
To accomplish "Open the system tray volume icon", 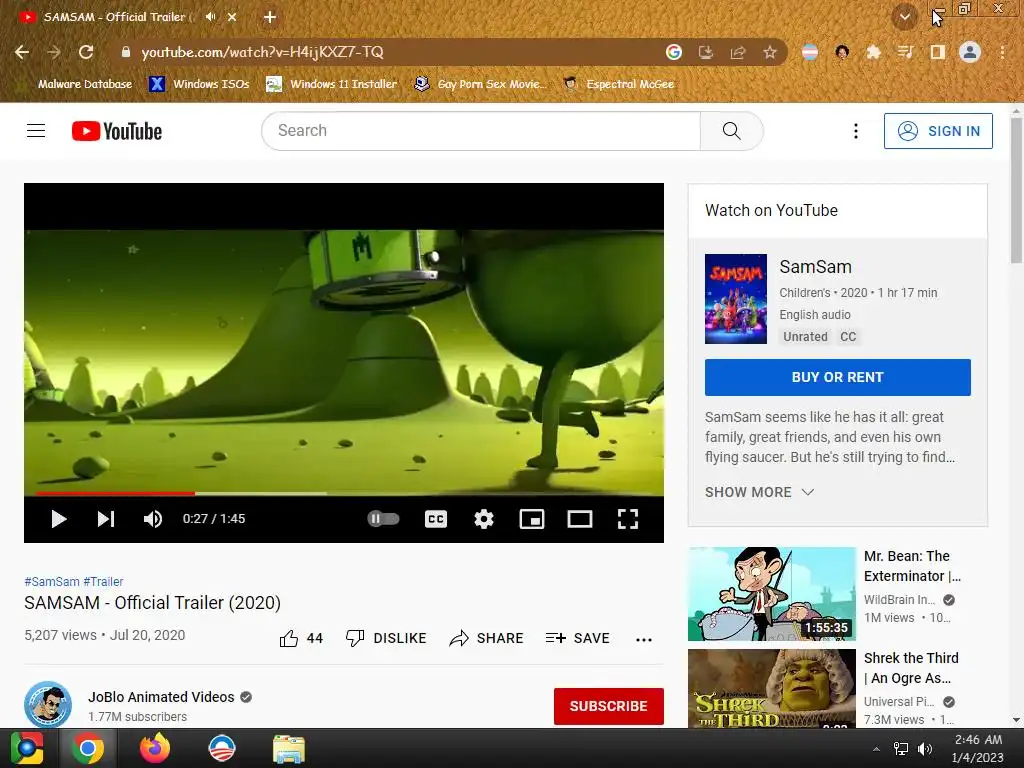I will click(x=925, y=749).
